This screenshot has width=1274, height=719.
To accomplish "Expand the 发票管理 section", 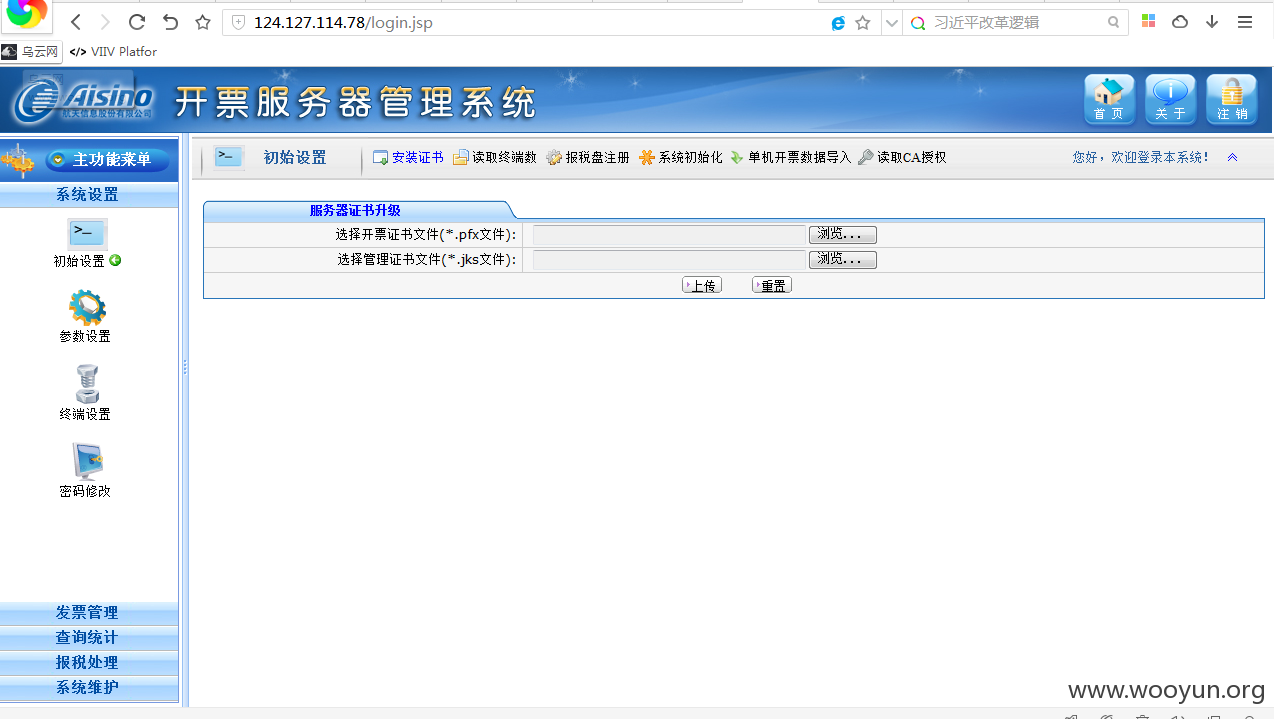I will point(89,613).
